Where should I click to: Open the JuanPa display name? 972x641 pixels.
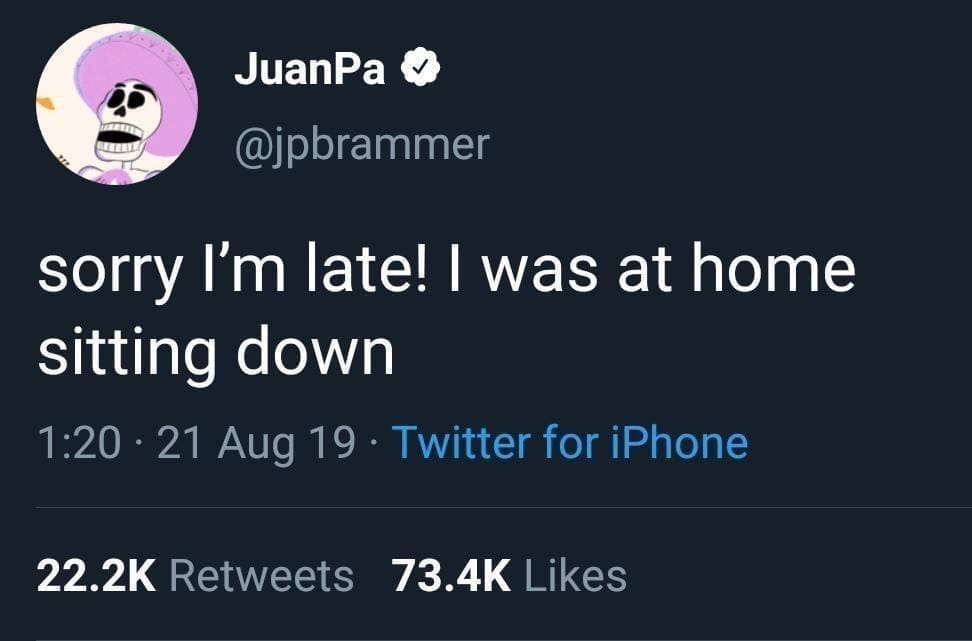(310, 71)
